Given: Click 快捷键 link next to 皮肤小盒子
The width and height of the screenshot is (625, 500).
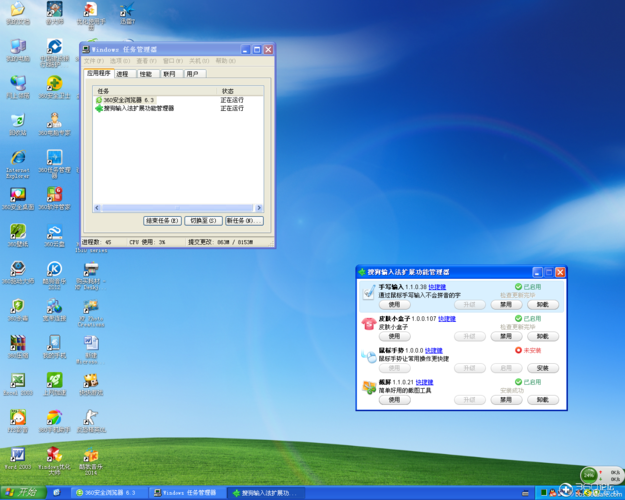Looking at the screenshot, I should [x=447, y=319].
